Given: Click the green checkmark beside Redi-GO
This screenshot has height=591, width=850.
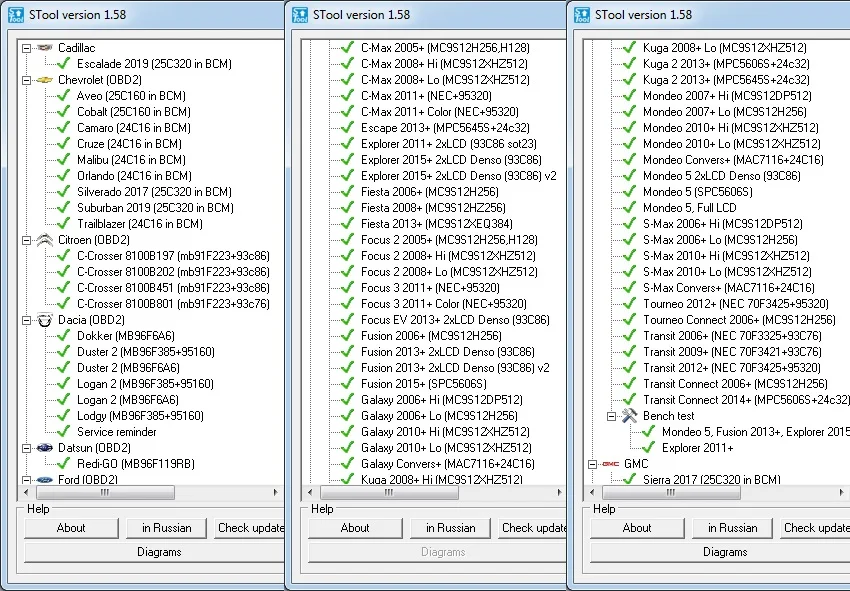Looking at the screenshot, I should click(63, 464).
